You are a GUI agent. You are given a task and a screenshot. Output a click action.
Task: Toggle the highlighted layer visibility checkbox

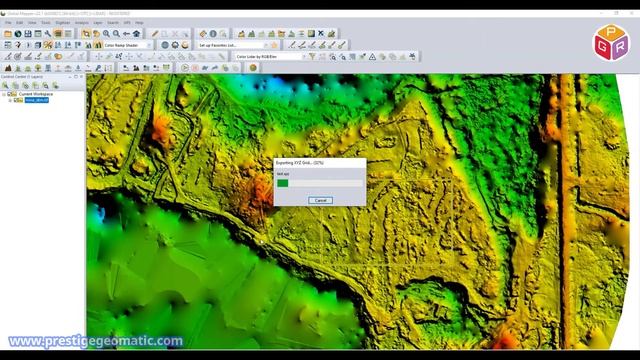coord(16,100)
